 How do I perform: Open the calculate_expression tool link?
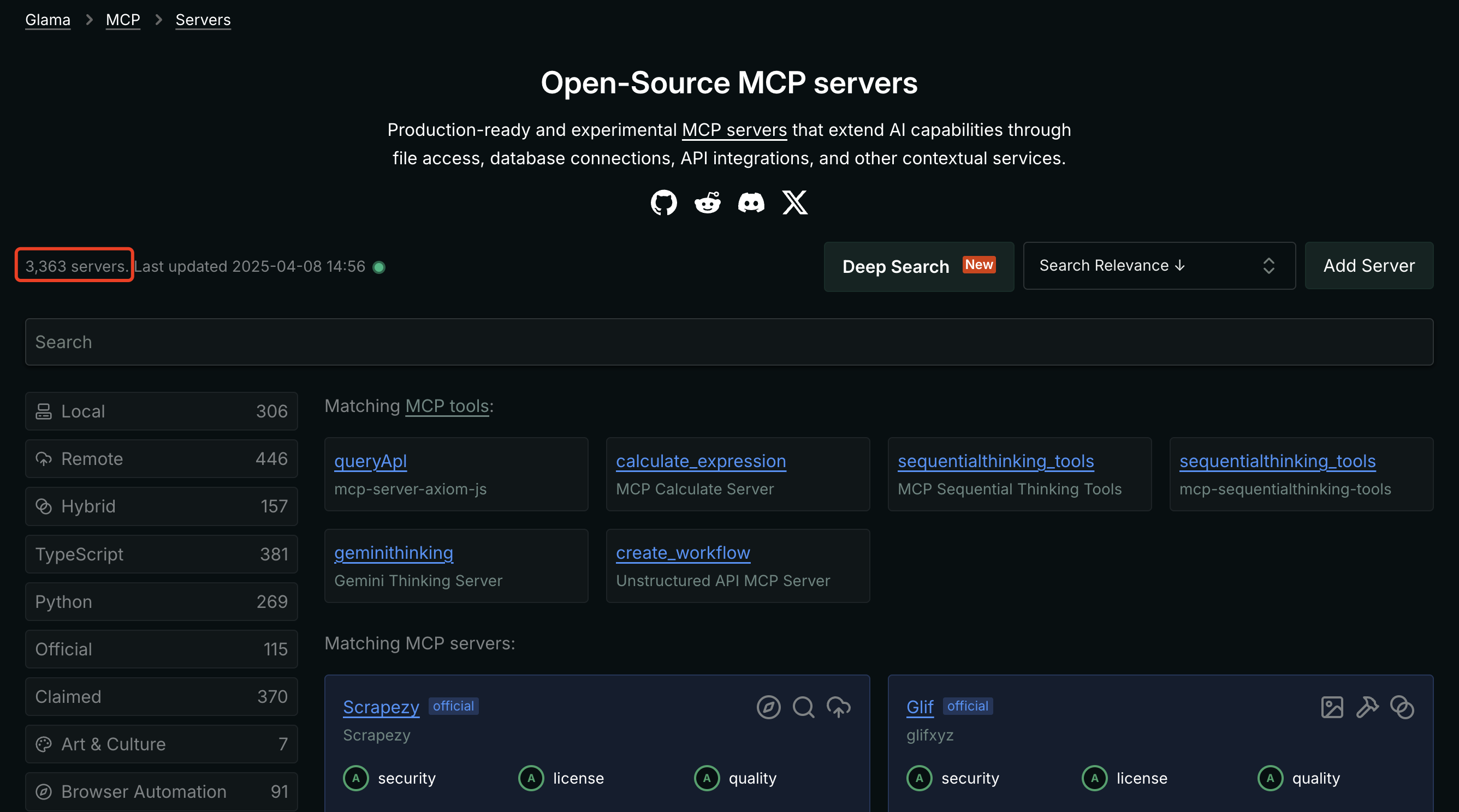[x=701, y=461]
